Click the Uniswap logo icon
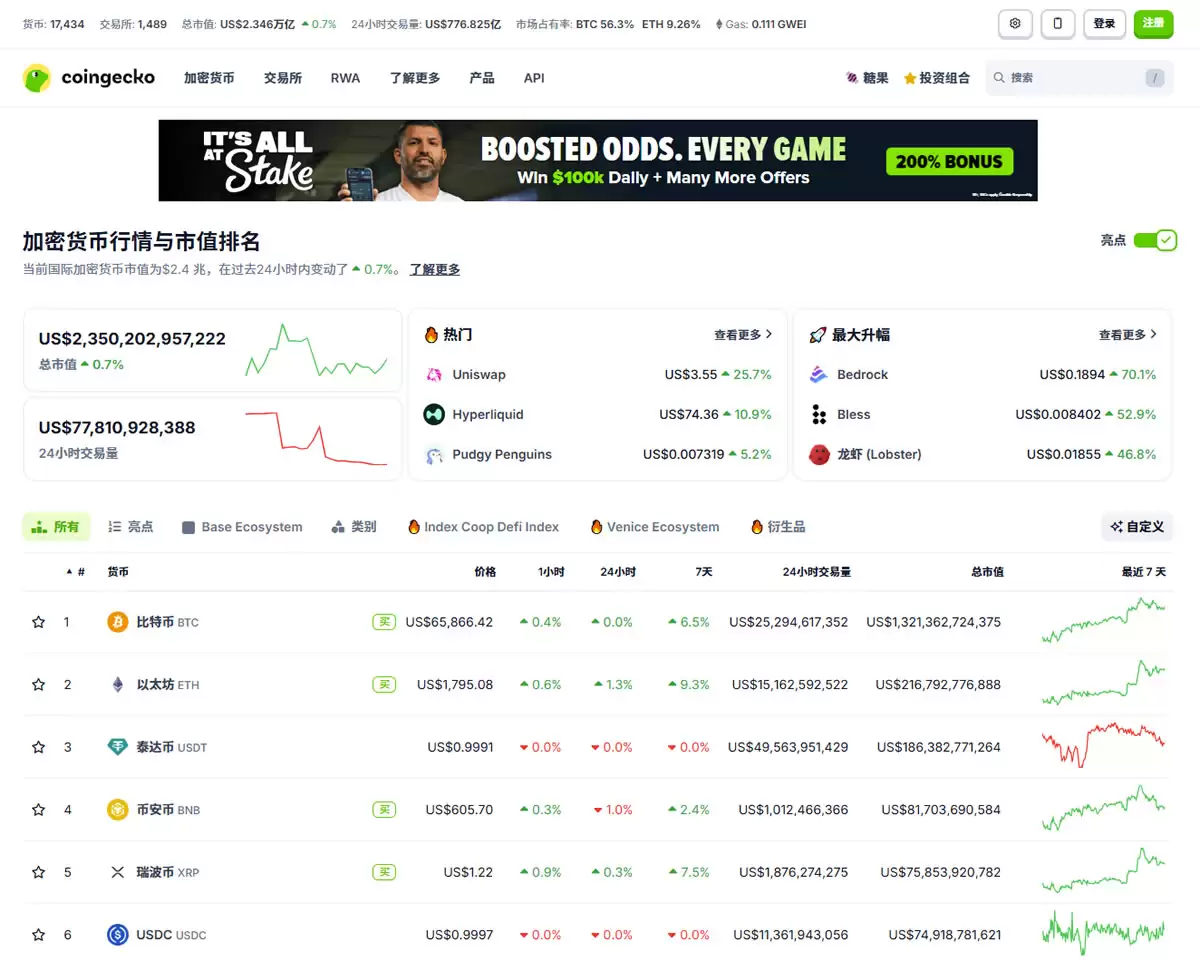 tap(434, 375)
